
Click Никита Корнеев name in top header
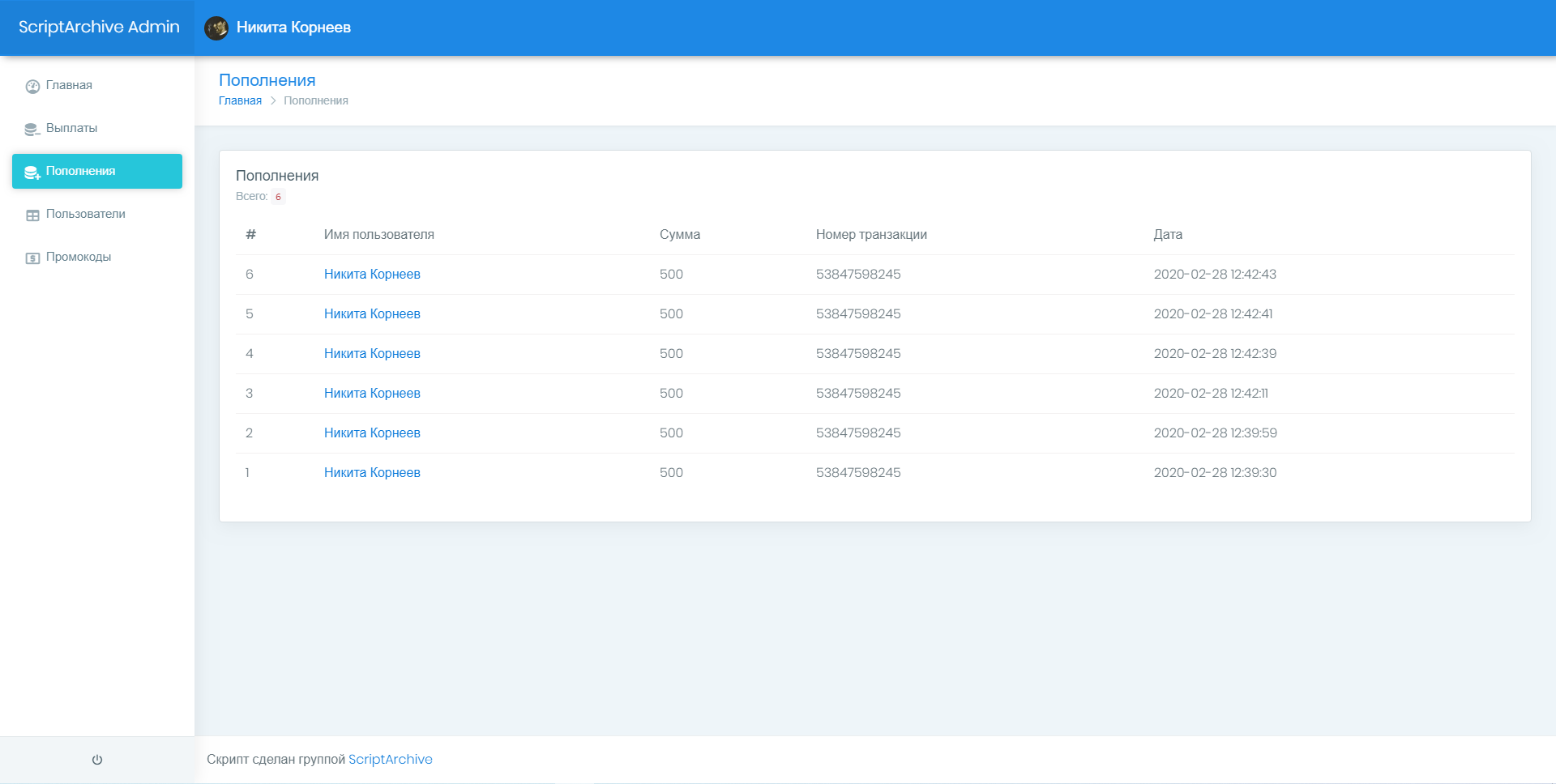tap(293, 28)
